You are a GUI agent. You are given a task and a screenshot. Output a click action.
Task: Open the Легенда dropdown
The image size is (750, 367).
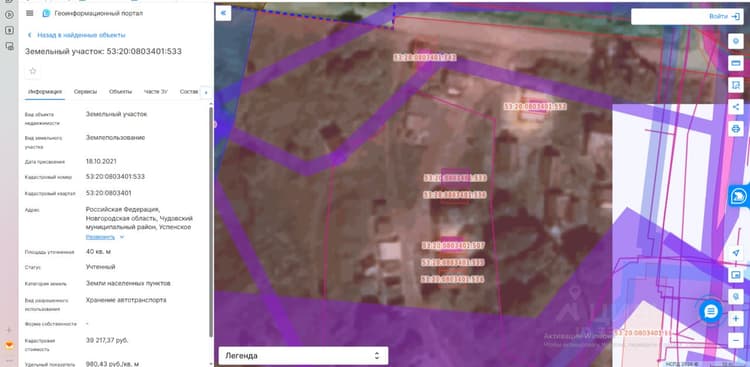[303, 356]
